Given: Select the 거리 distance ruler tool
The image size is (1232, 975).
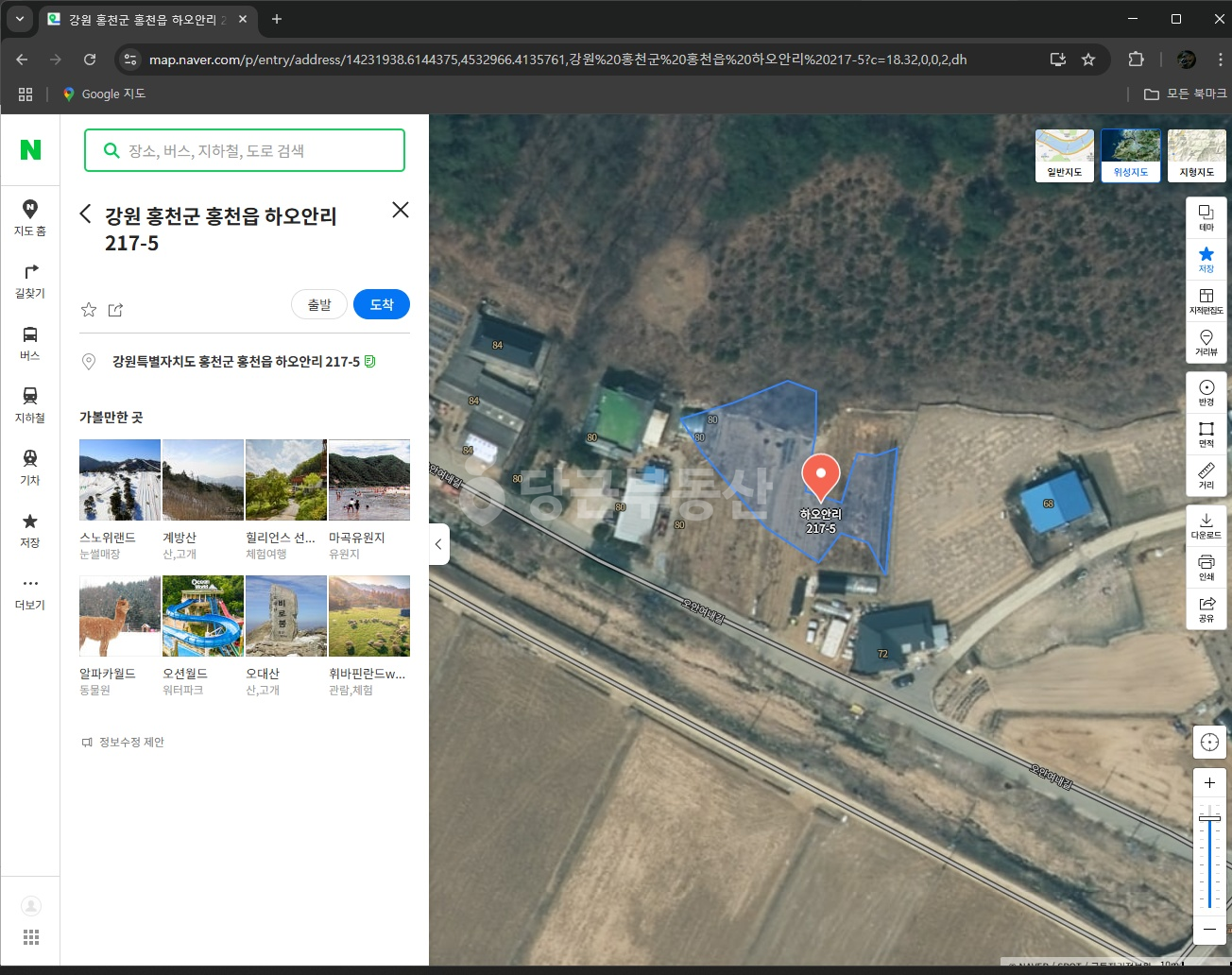Looking at the screenshot, I should click(x=1206, y=476).
